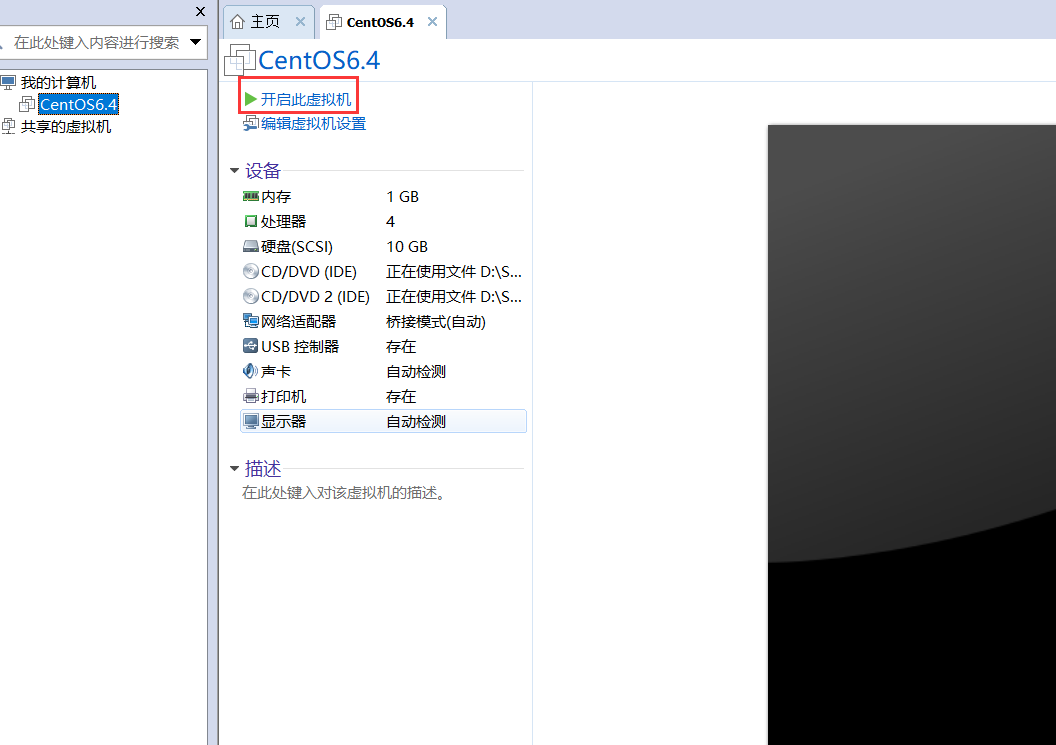The image size is (1056, 745).
Task: Click the 显示器 自动检测 value
Action: pyautogui.click(x=416, y=421)
